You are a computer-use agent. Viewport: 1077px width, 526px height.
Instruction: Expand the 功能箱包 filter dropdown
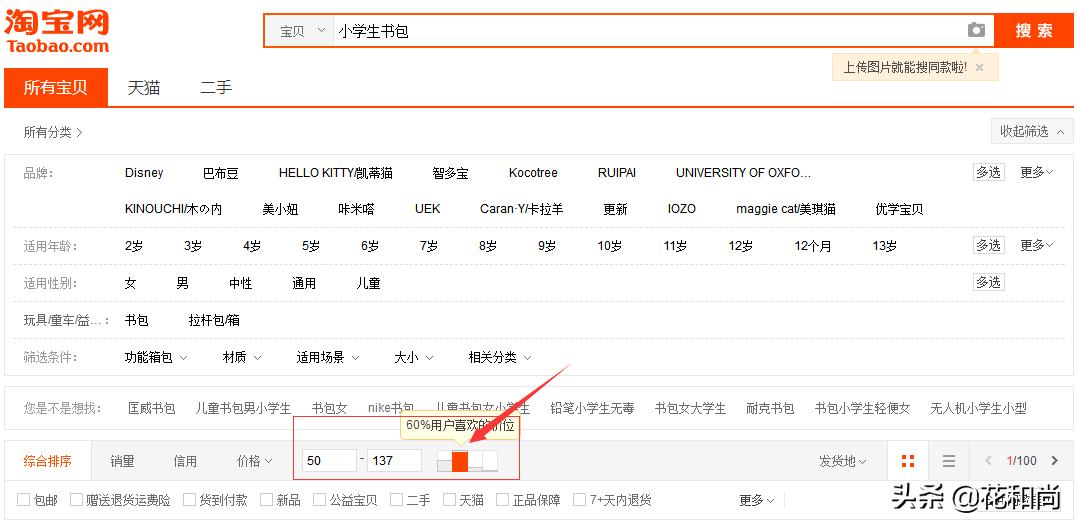(155, 357)
